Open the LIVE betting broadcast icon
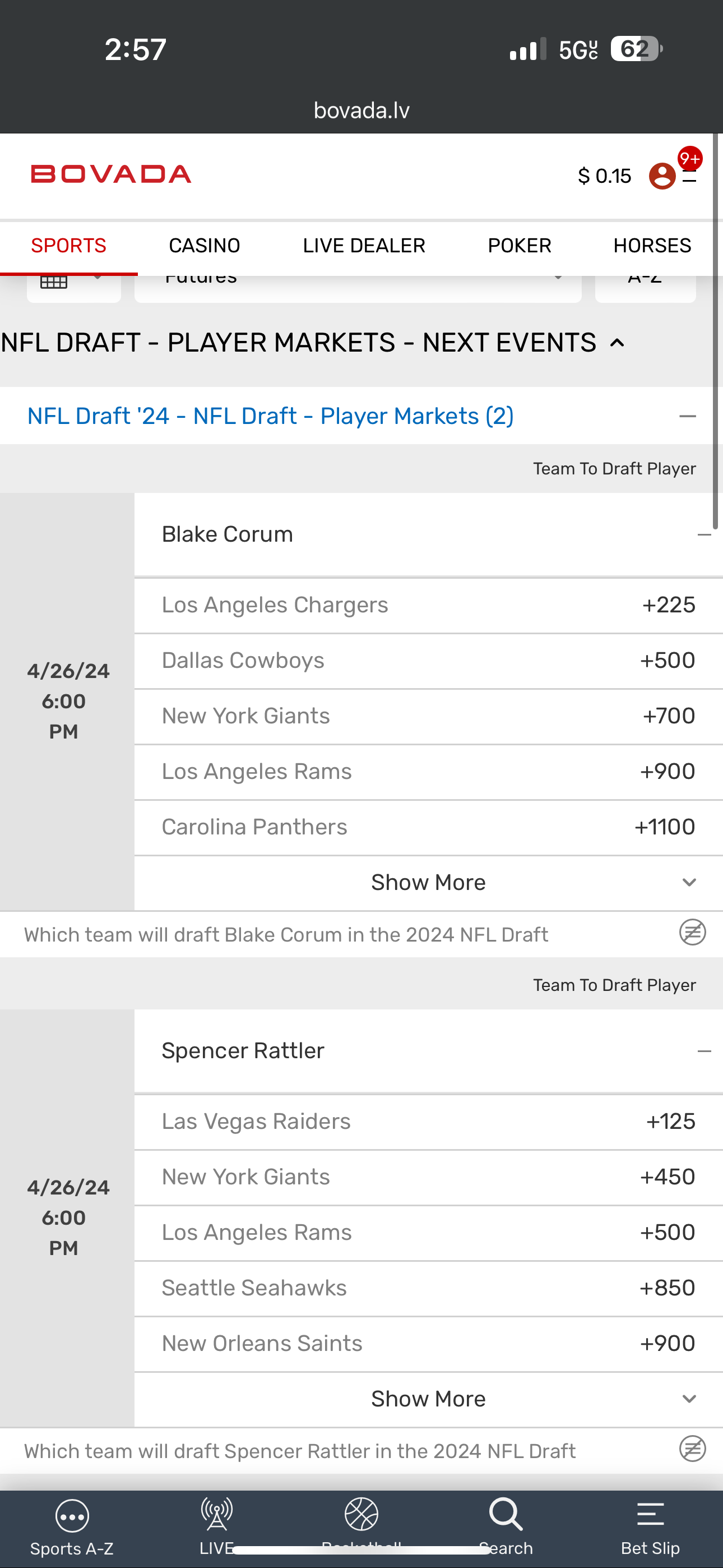The image size is (723, 1568). pyautogui.click(x=217, y=1514)
